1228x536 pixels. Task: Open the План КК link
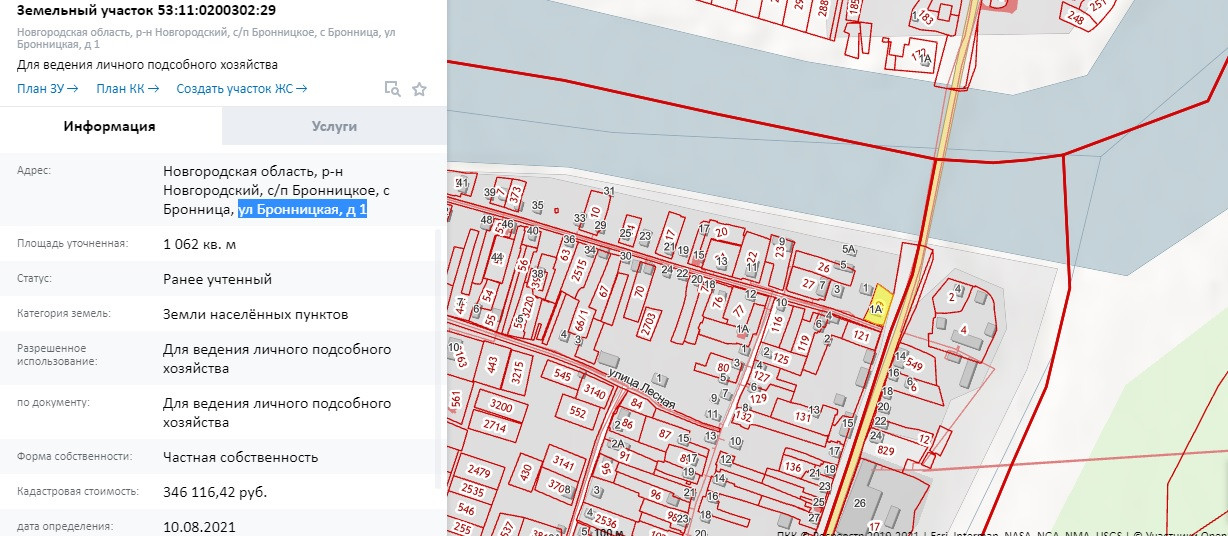pos(128,88)
